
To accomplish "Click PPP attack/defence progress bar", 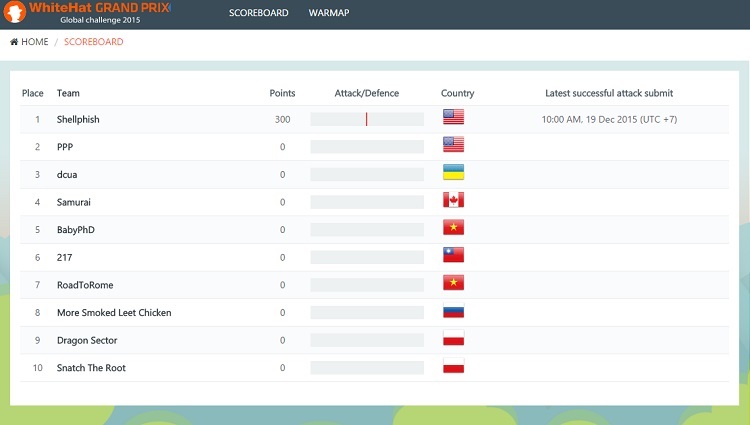I will [x=367, y=147].
